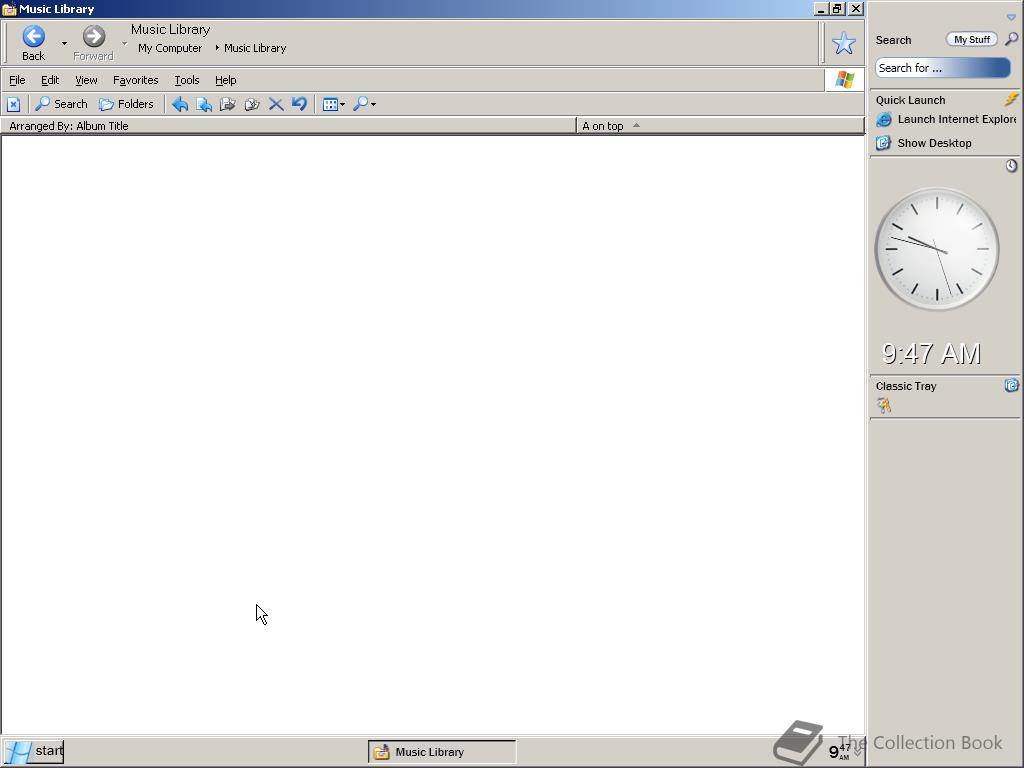Click the Move To folder toolbar icon
Image resolution: width=1024 pixels, height=768 pixels.
[x=227, y=104]
